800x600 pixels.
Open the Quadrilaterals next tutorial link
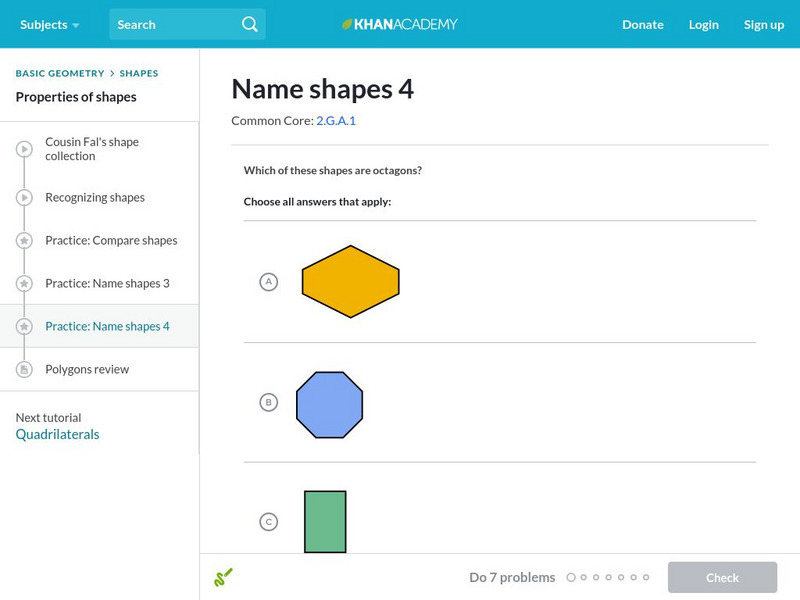click(56, 433)
